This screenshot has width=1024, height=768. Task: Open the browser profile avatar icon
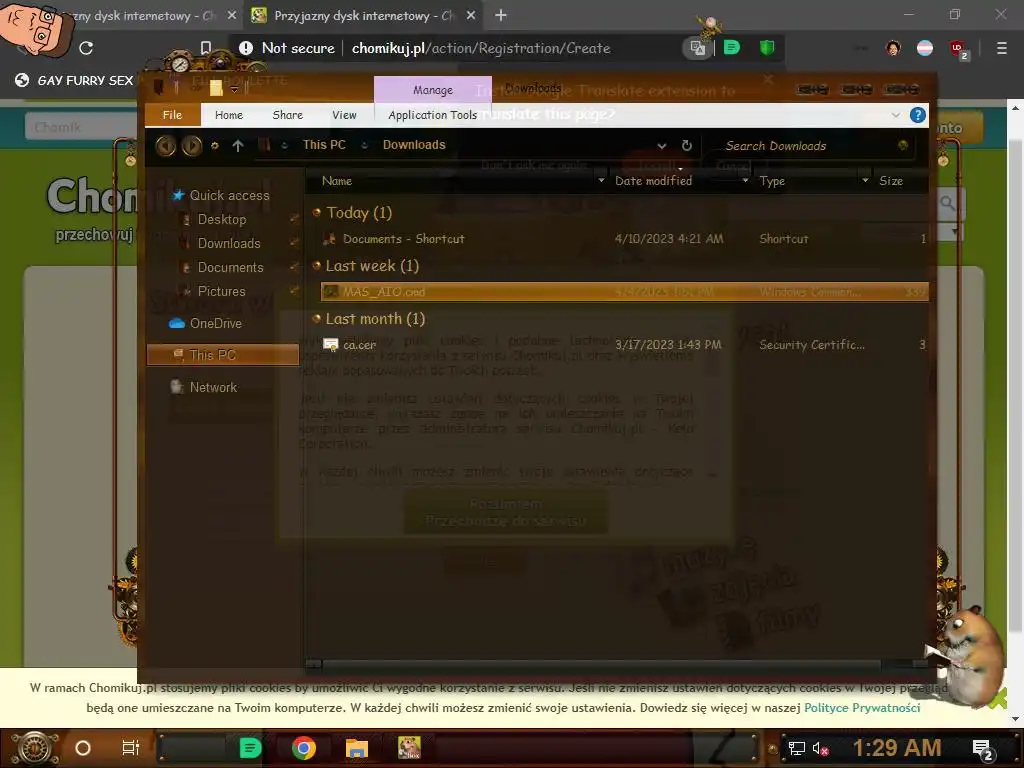(x=893, y=48)
